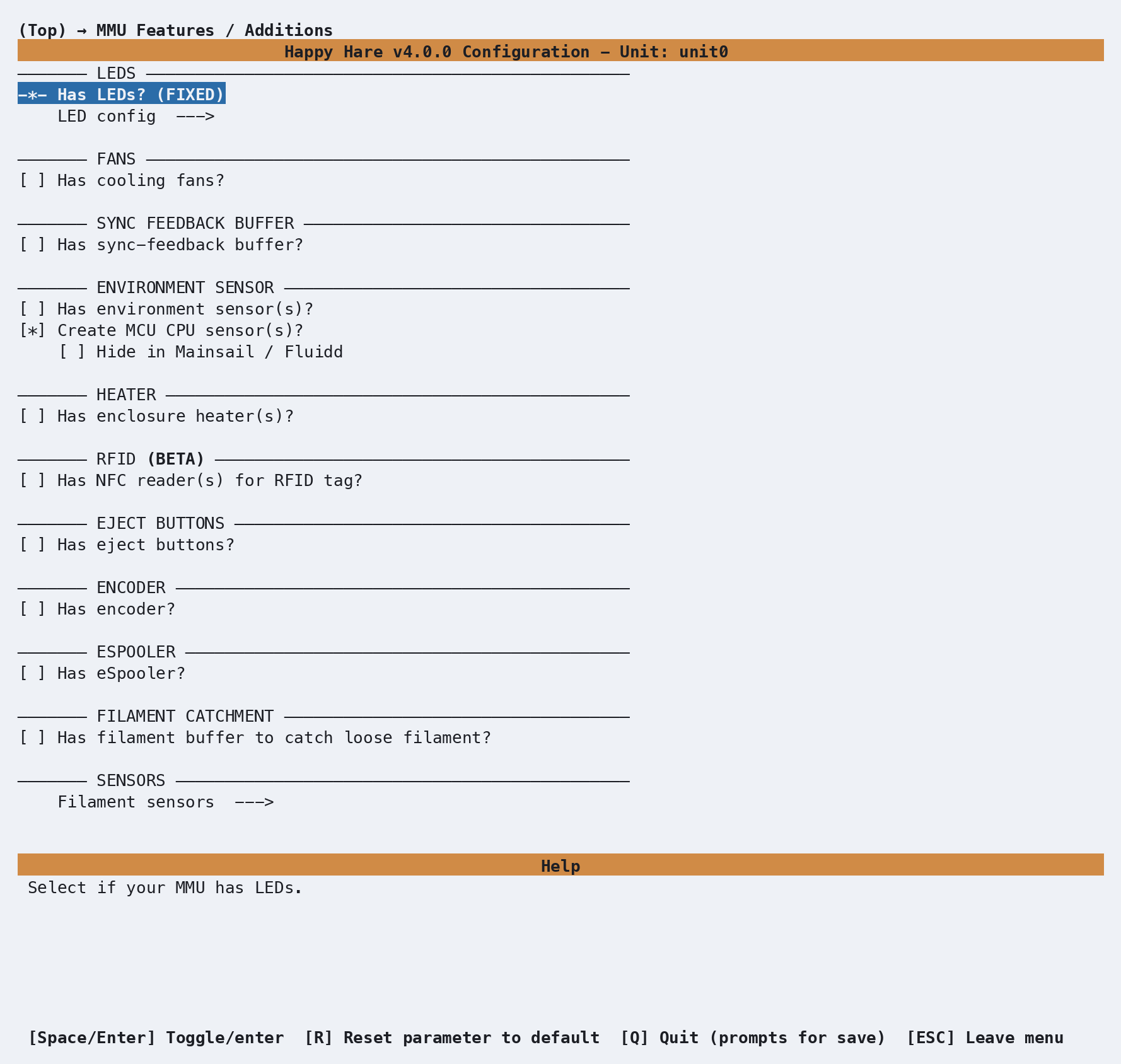Enable Has environment sensor(s)? checkbox
Screen dimensions: 1121x1064
tap(166, 309)
